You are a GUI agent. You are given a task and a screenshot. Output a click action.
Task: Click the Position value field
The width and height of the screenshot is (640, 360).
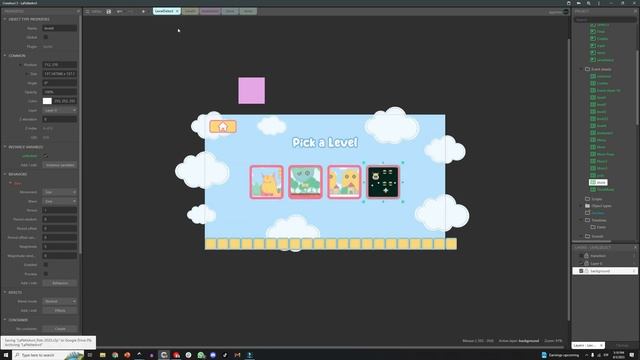pyautogui.click(x=60, y=64)
